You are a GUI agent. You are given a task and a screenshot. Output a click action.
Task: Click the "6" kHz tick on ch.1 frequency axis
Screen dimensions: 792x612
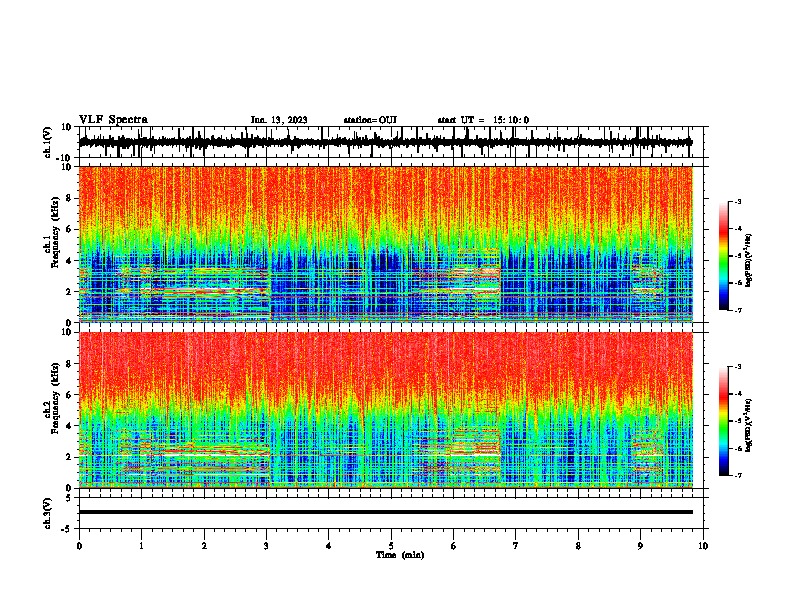[69, 229]
